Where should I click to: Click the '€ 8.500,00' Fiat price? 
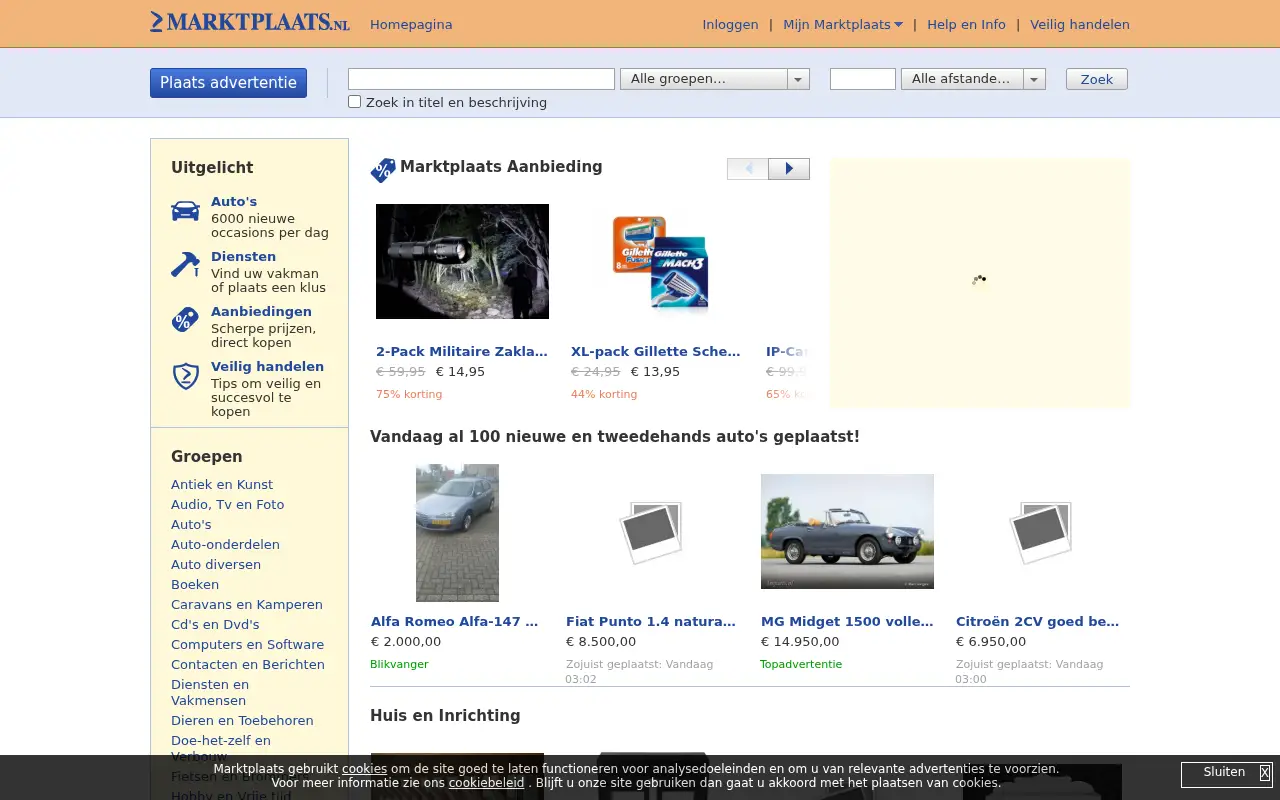pos(601,642)
